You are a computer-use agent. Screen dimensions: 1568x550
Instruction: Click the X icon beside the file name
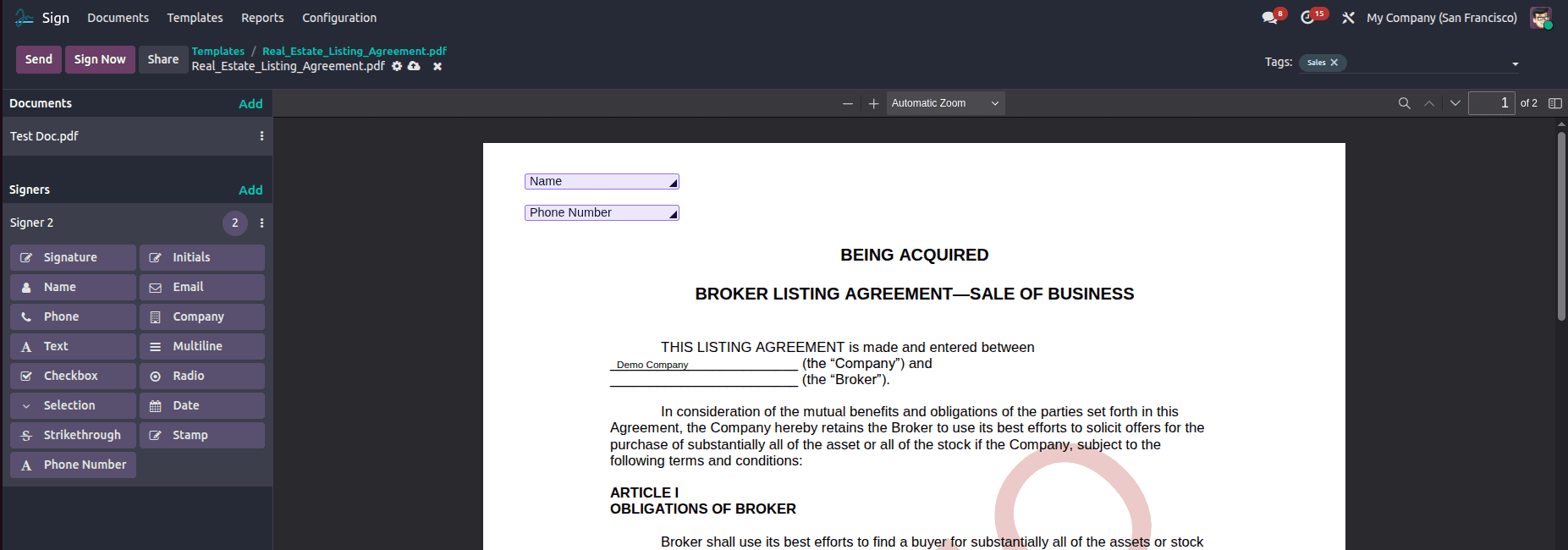[437, 66]
